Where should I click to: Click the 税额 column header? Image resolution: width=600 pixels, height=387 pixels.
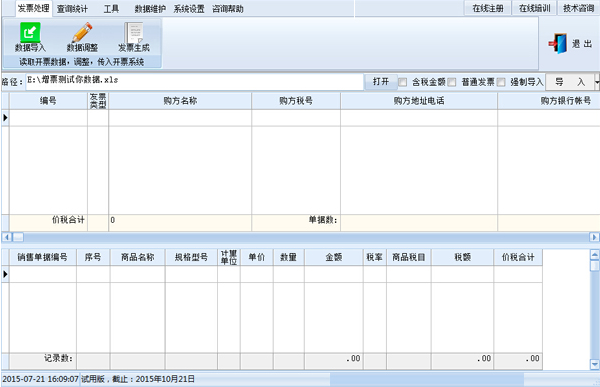462,257
